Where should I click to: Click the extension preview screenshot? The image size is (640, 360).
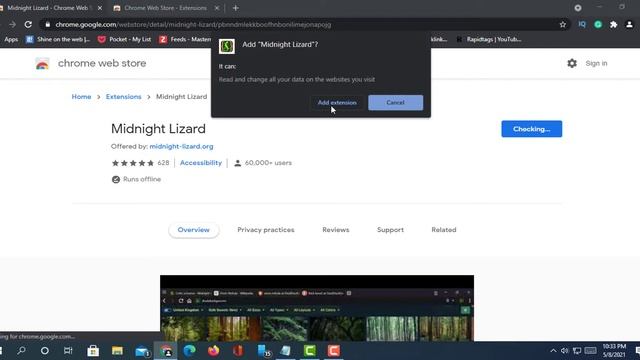click(x=317, y=308)
